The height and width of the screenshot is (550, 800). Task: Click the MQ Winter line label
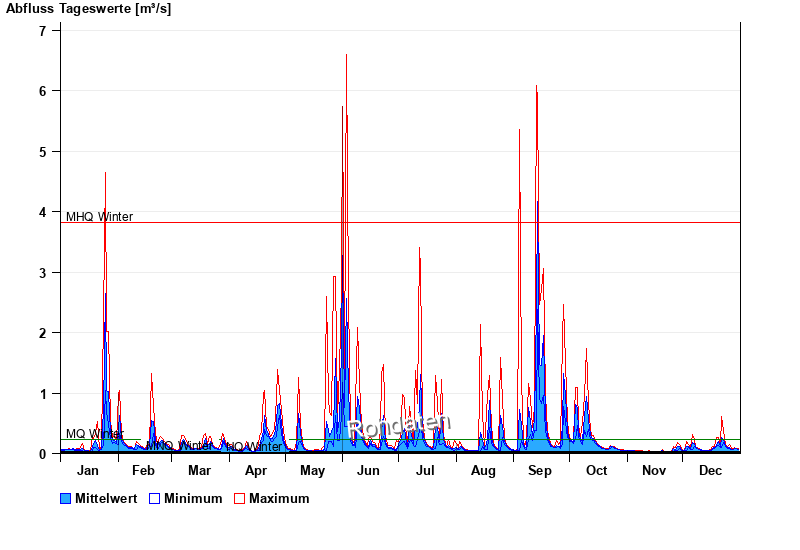(94, 434)
